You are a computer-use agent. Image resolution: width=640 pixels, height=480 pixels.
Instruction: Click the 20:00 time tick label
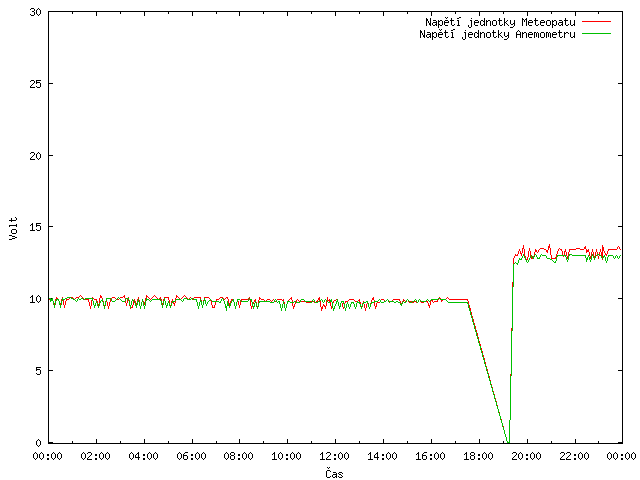(x=527, y=456)
